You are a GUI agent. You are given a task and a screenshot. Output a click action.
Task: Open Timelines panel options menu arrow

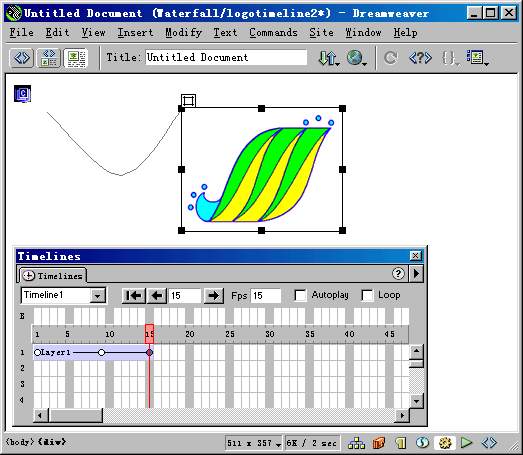click(x=417, y=274)
